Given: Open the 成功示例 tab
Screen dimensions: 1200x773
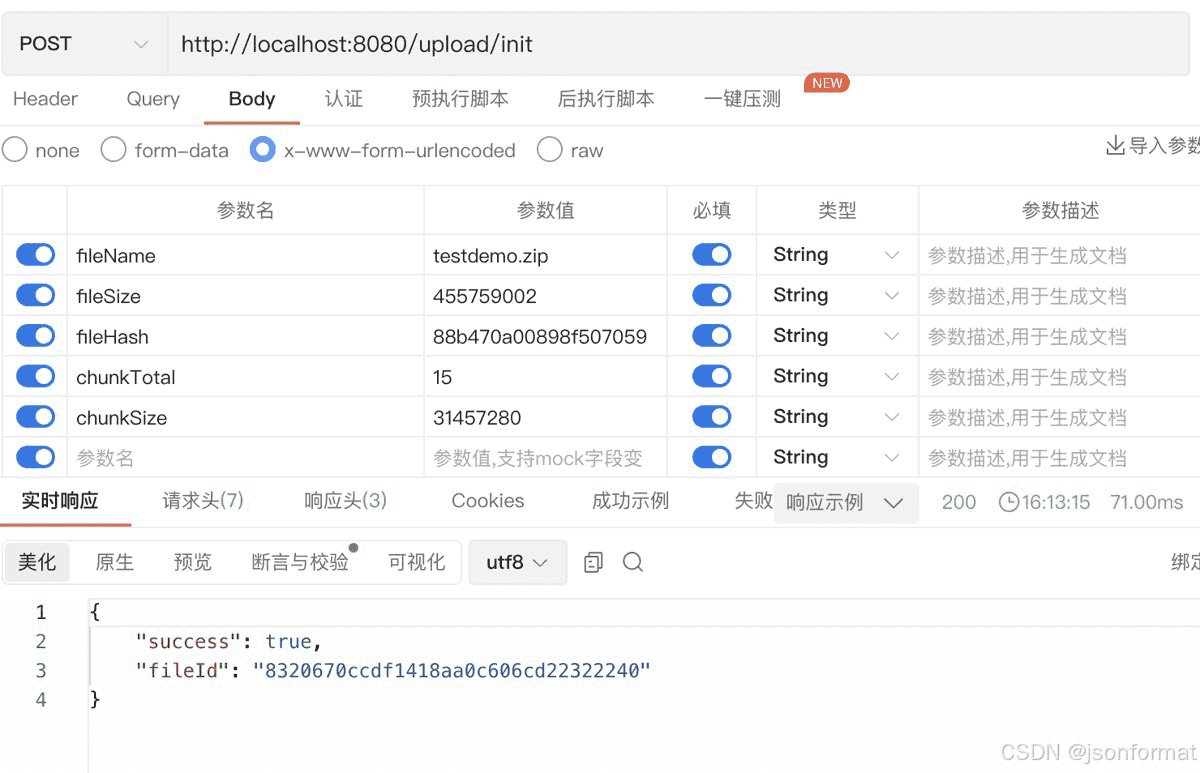Looking at the screenshot, I should [630, 501].
